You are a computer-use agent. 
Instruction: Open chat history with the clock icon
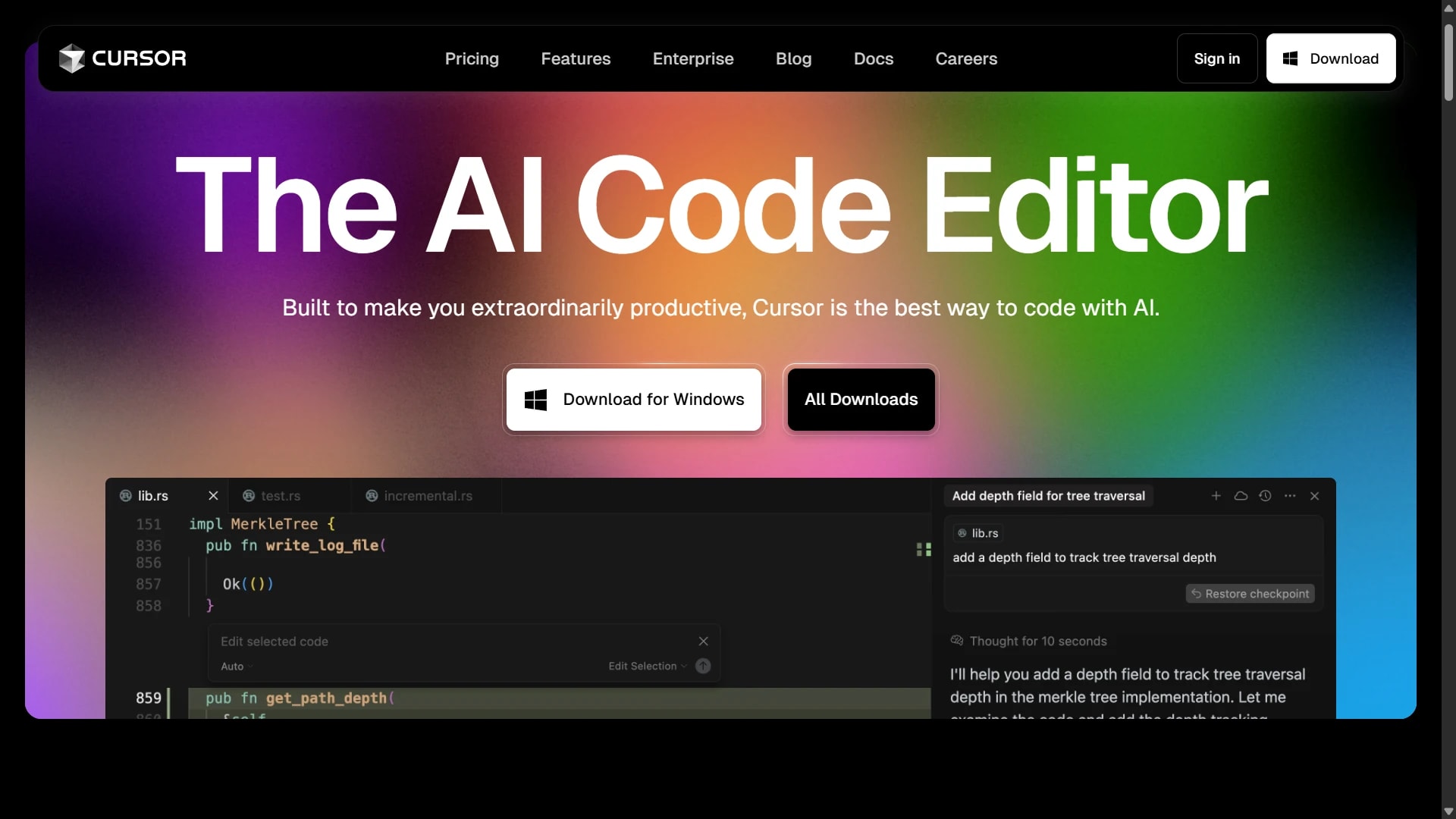coord(1265,496)
